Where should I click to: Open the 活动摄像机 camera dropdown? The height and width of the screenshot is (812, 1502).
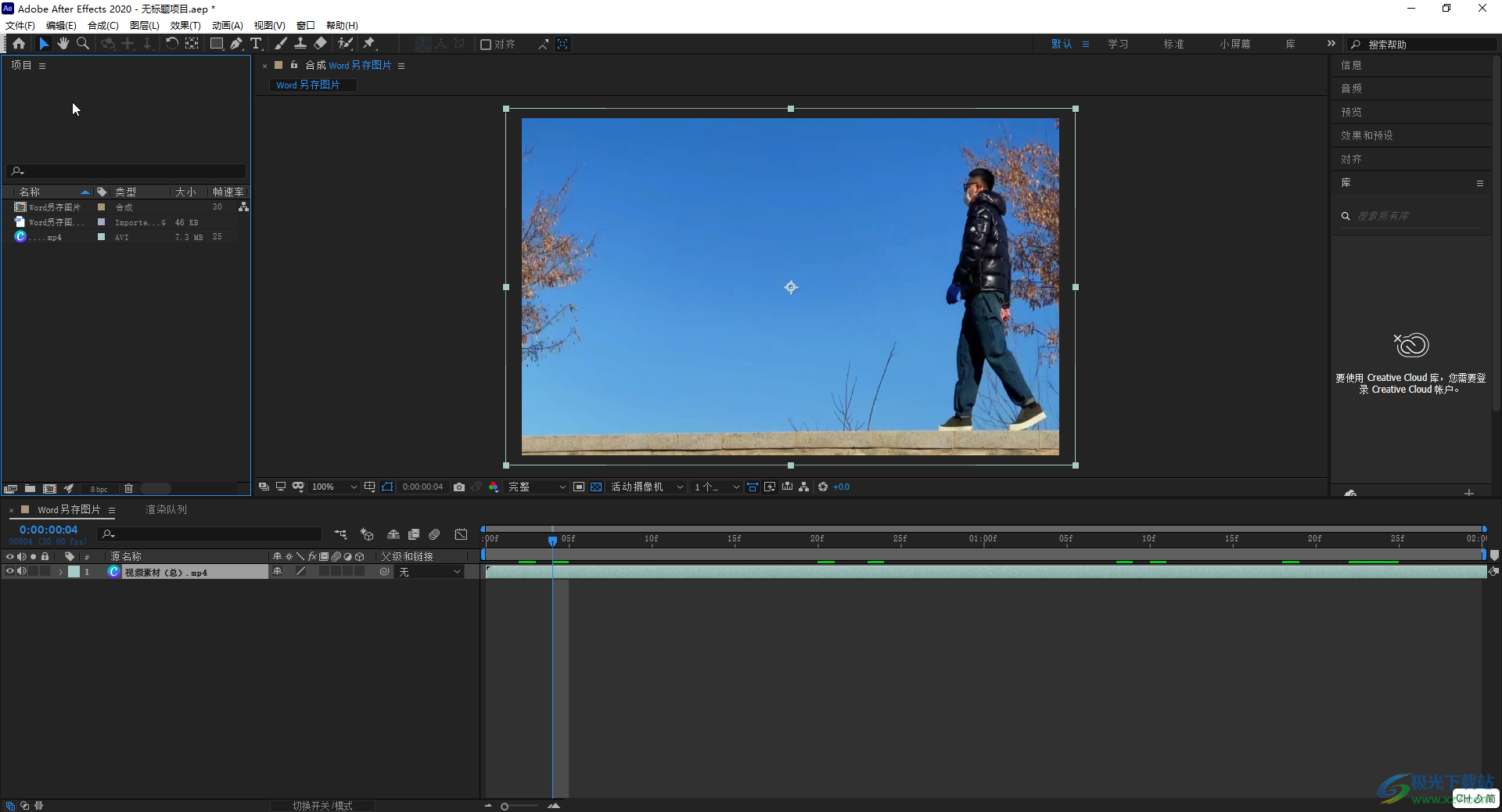[647, 487]
